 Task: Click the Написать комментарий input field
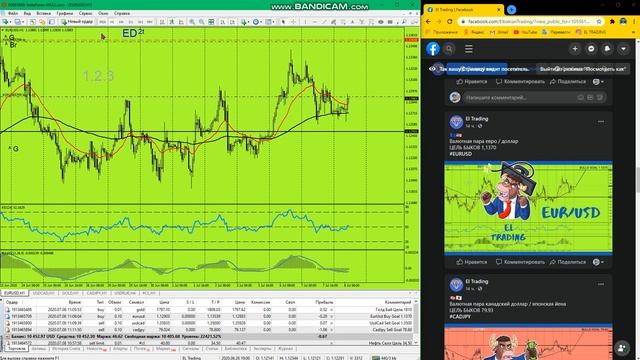(x=534, y=98)
